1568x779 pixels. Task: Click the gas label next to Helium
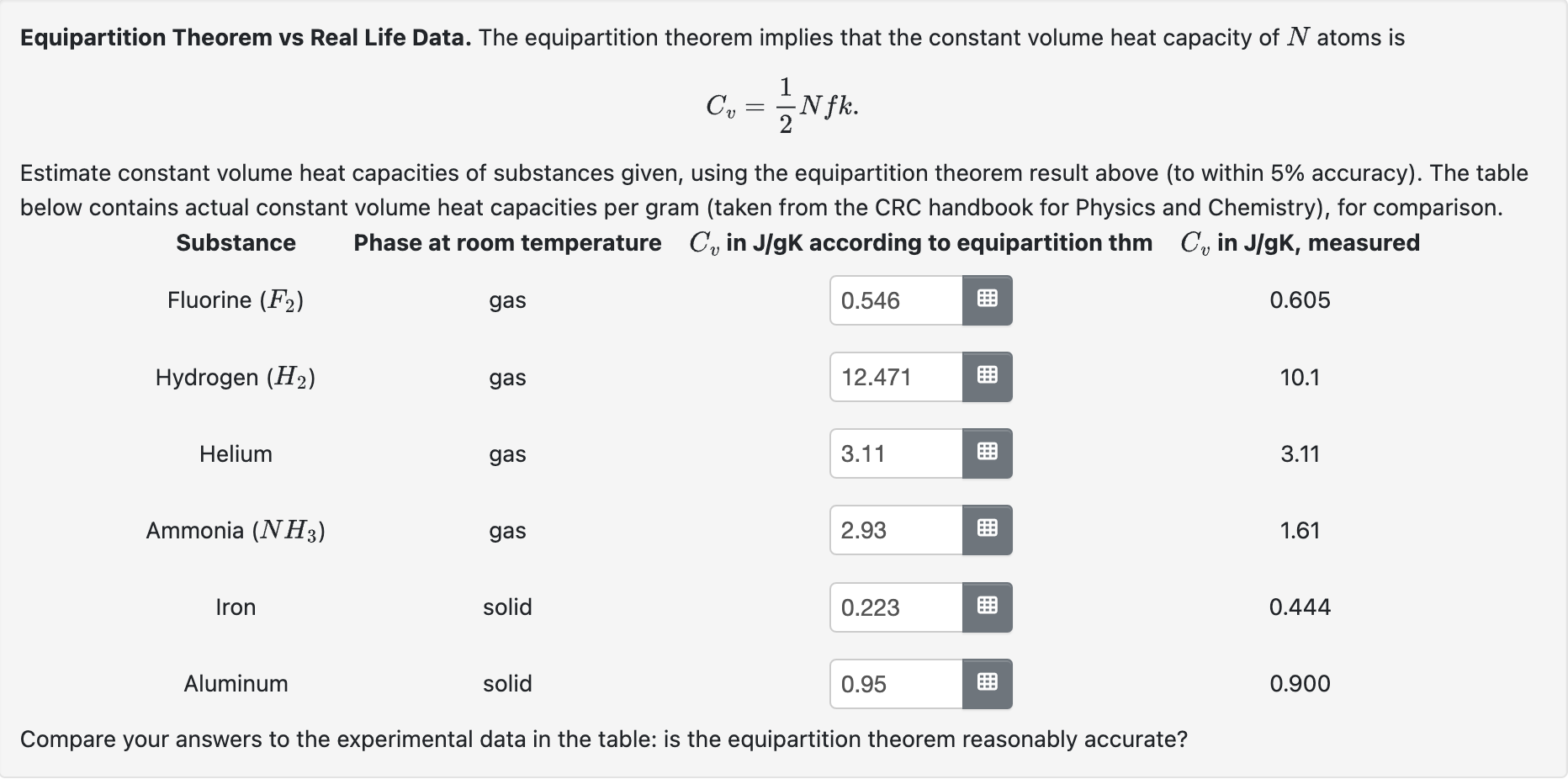(507, 454)
